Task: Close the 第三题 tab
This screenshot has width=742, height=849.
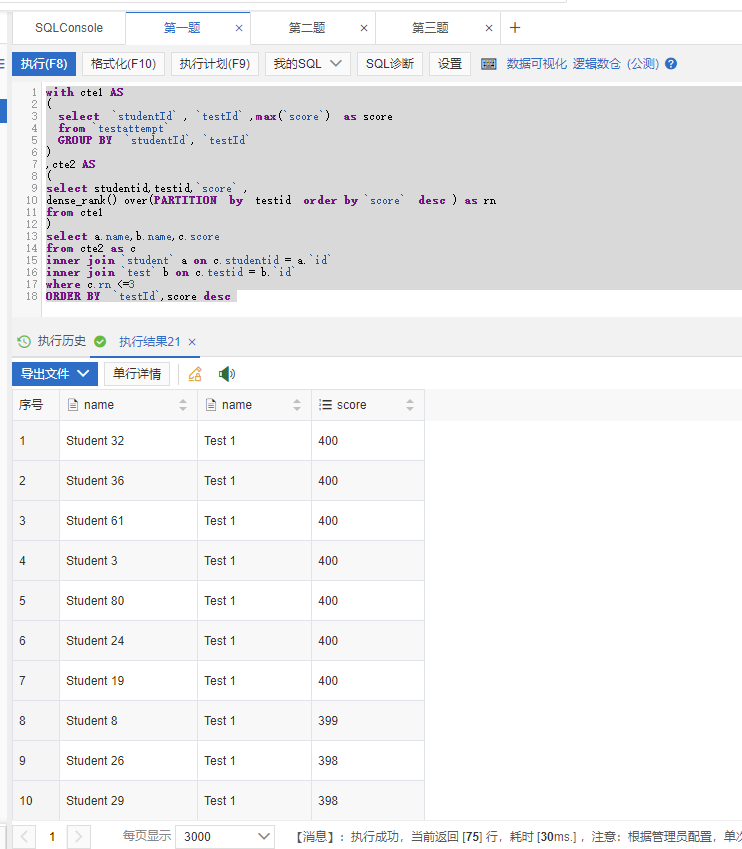Action: [489, 28]
